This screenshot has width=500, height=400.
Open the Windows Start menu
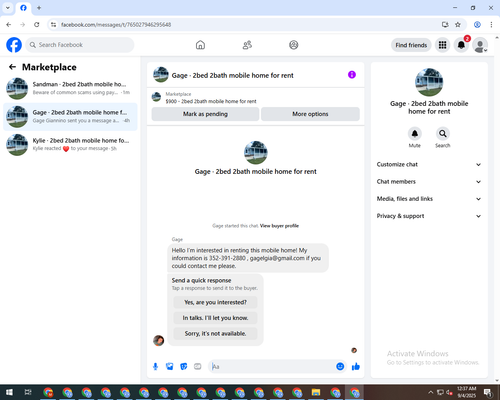point(9,392)
